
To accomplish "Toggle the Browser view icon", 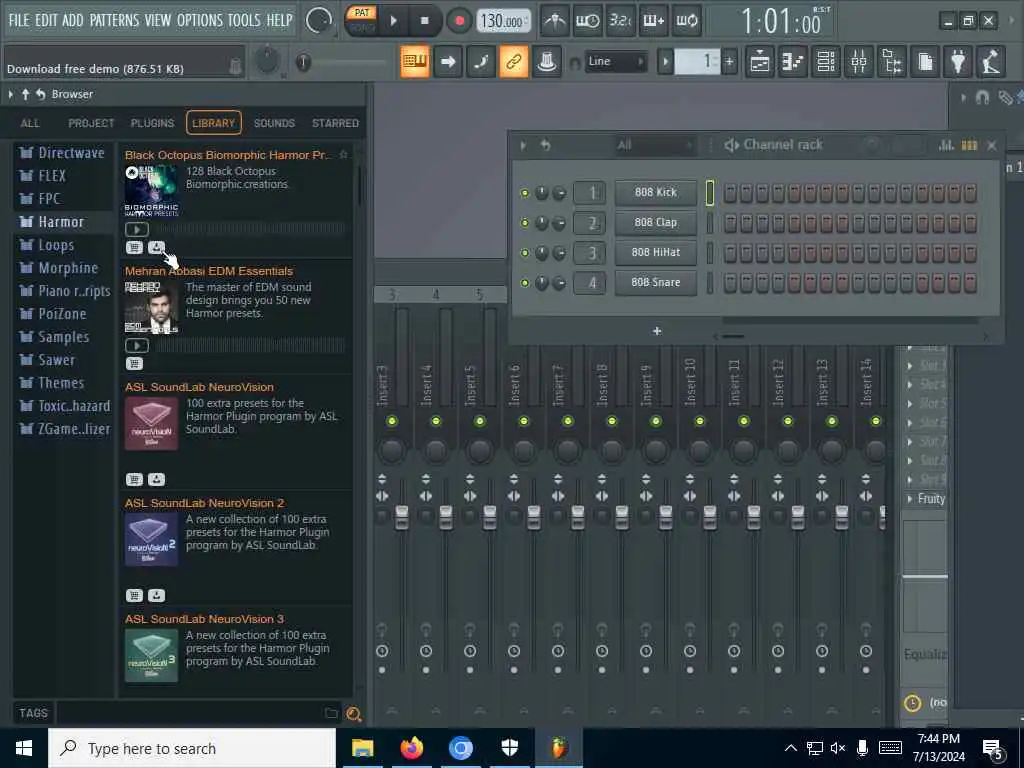I will click(892, 62).
